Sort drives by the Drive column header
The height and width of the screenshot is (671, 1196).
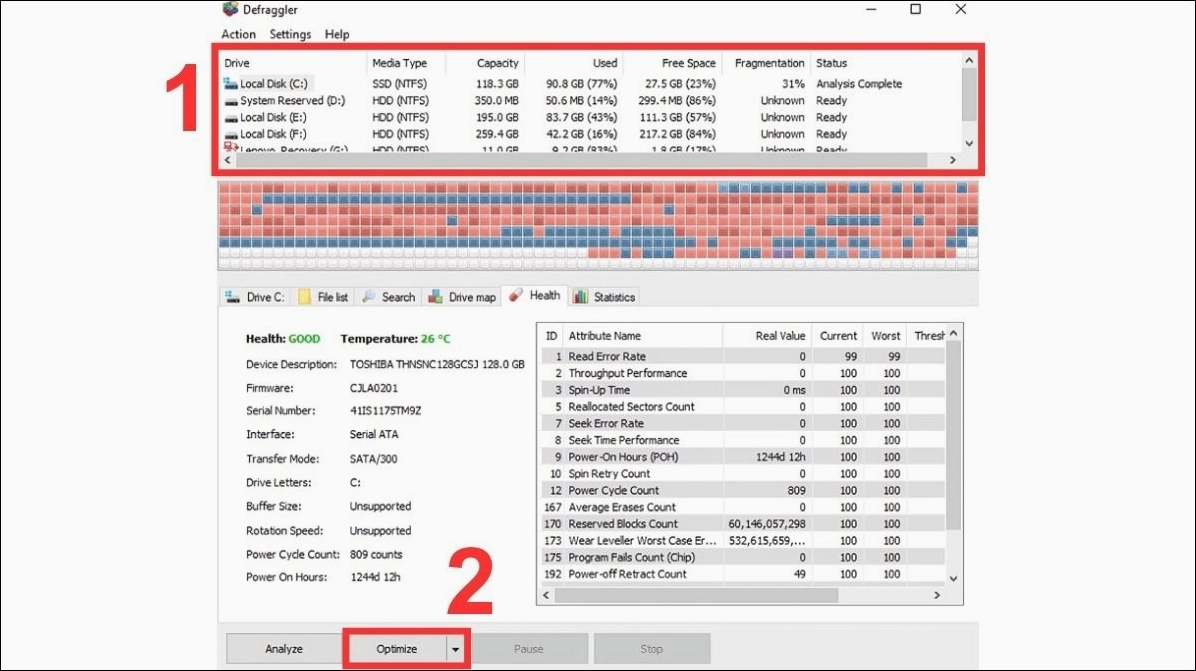292,63
